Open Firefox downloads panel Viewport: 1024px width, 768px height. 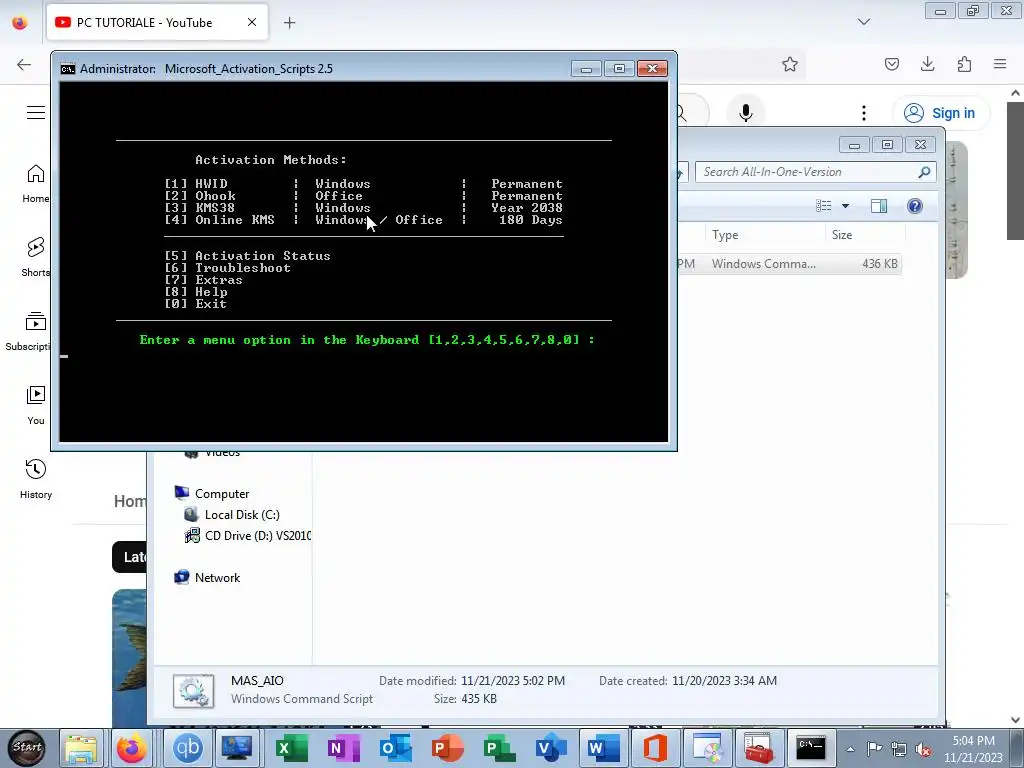pos(927,64)
